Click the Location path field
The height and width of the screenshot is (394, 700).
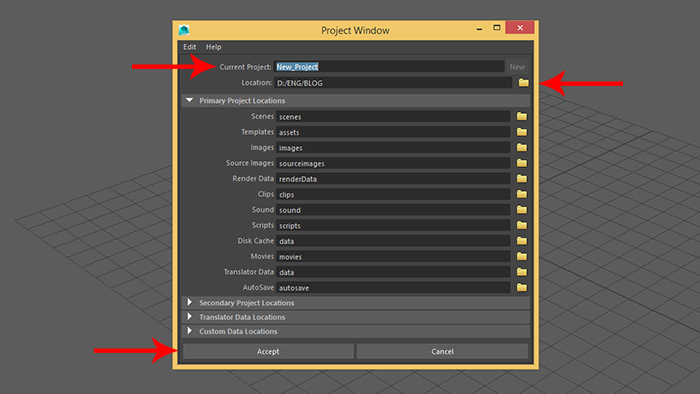(393, 83)
